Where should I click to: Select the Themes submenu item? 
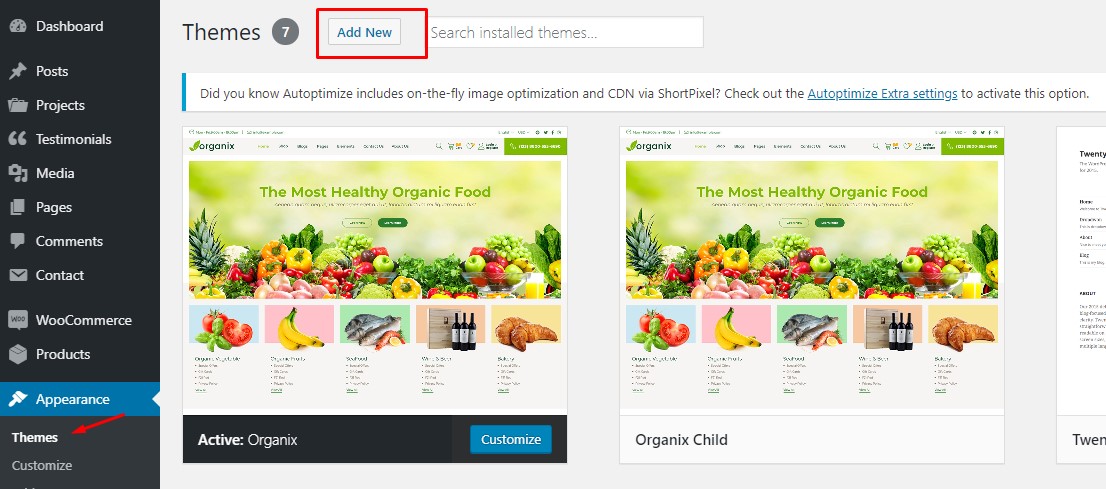35,437
